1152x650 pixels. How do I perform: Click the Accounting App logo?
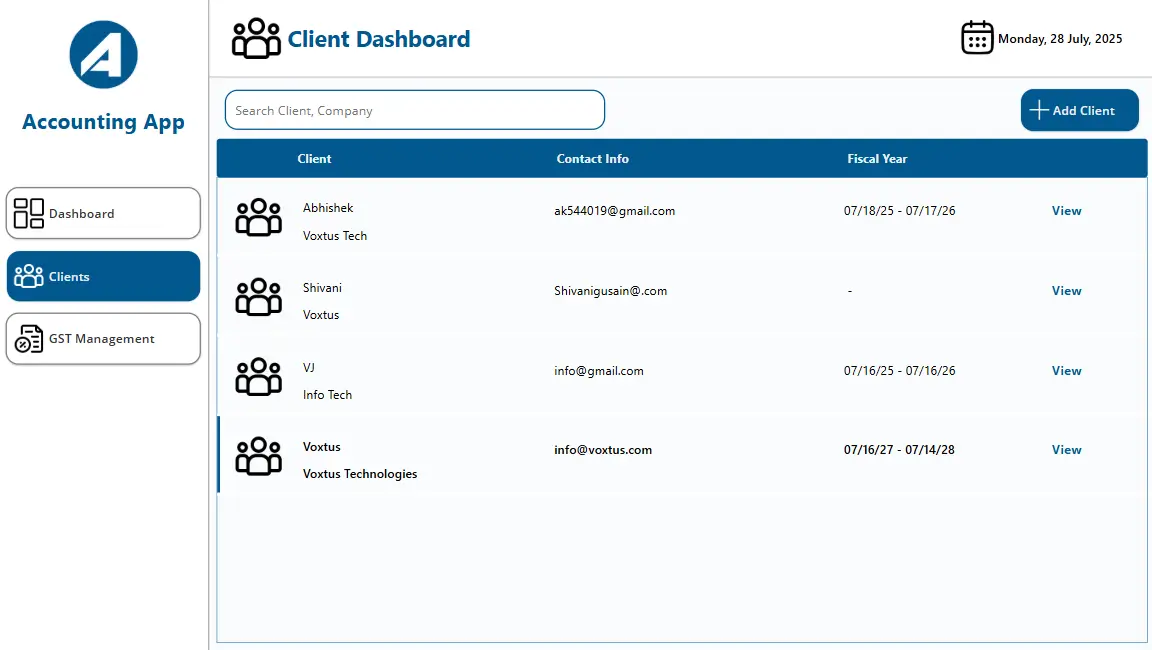click(x=104, y=54)
